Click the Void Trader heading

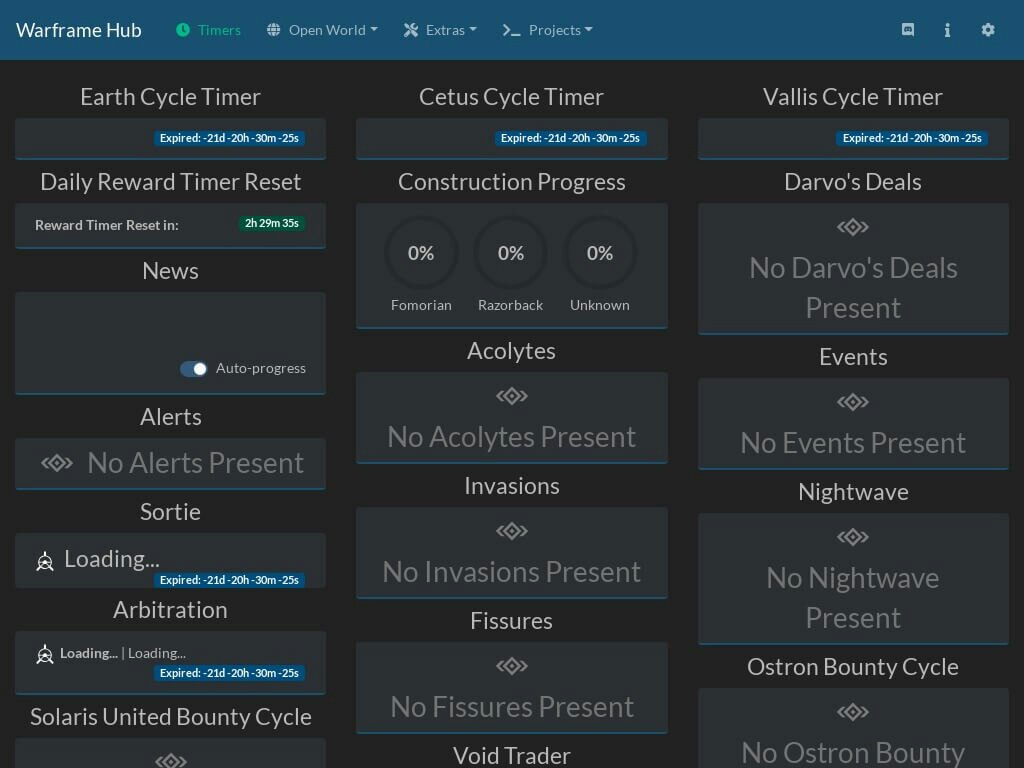(511, 756)
